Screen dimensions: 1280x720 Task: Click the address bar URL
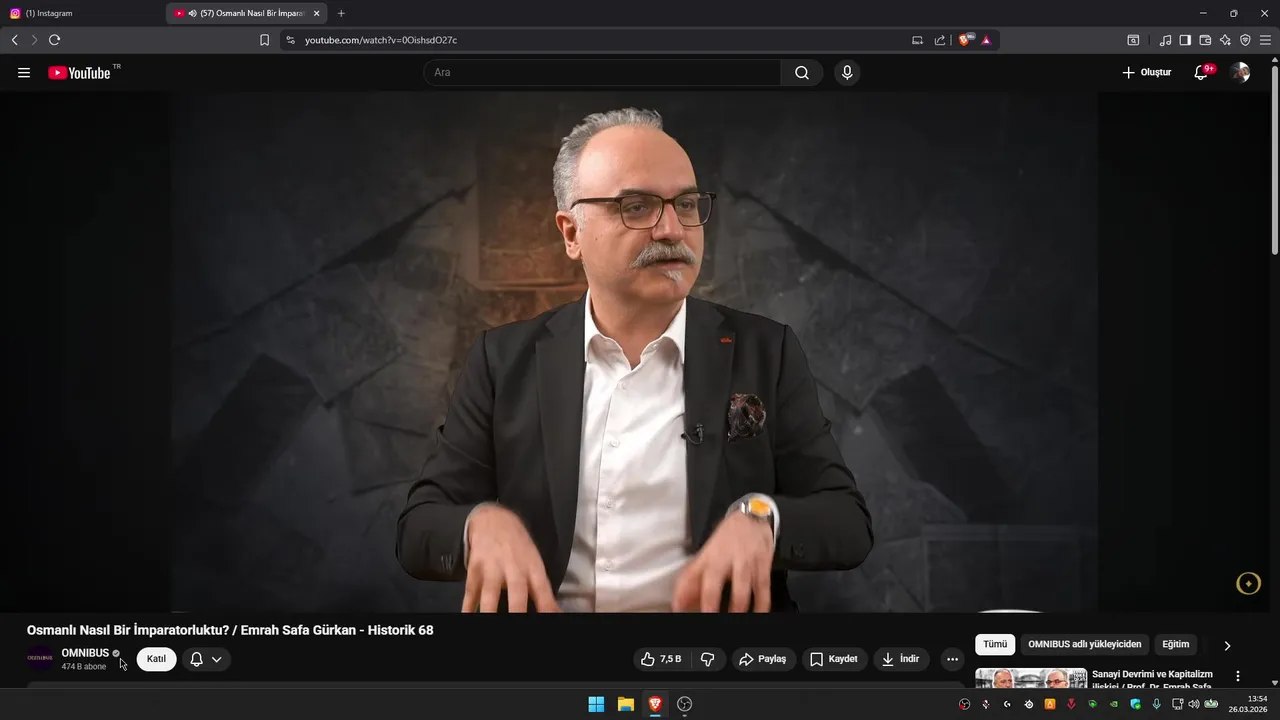click(x=381, y=40)
